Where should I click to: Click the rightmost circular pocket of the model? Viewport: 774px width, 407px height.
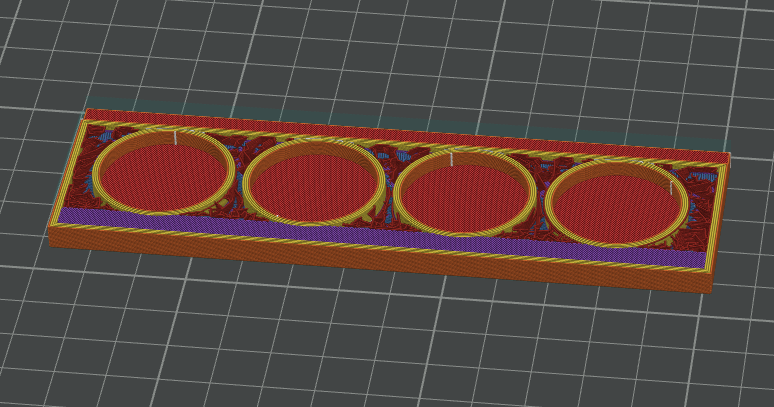pos(619,203)
